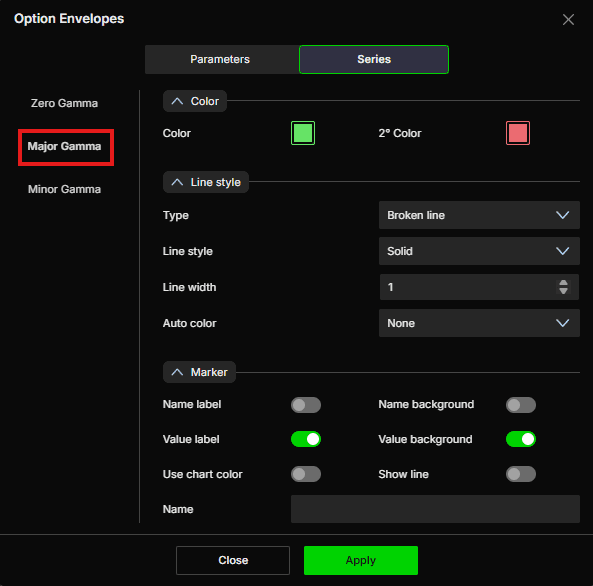The height and width of the screenshot is (586, 593).
Task: Open the Type dropdown showing Broken line
Action: click(x=479, y=215)
